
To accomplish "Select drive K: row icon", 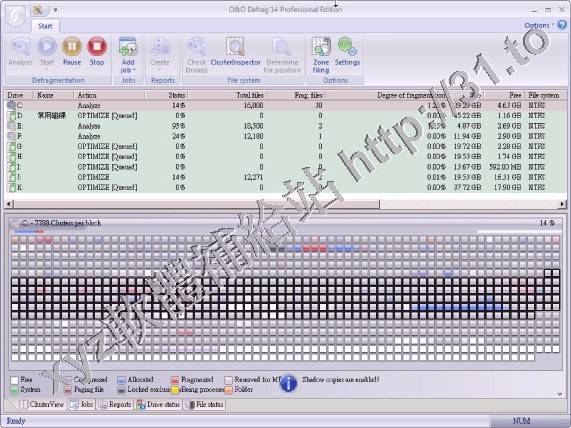I will coord(12,187).
